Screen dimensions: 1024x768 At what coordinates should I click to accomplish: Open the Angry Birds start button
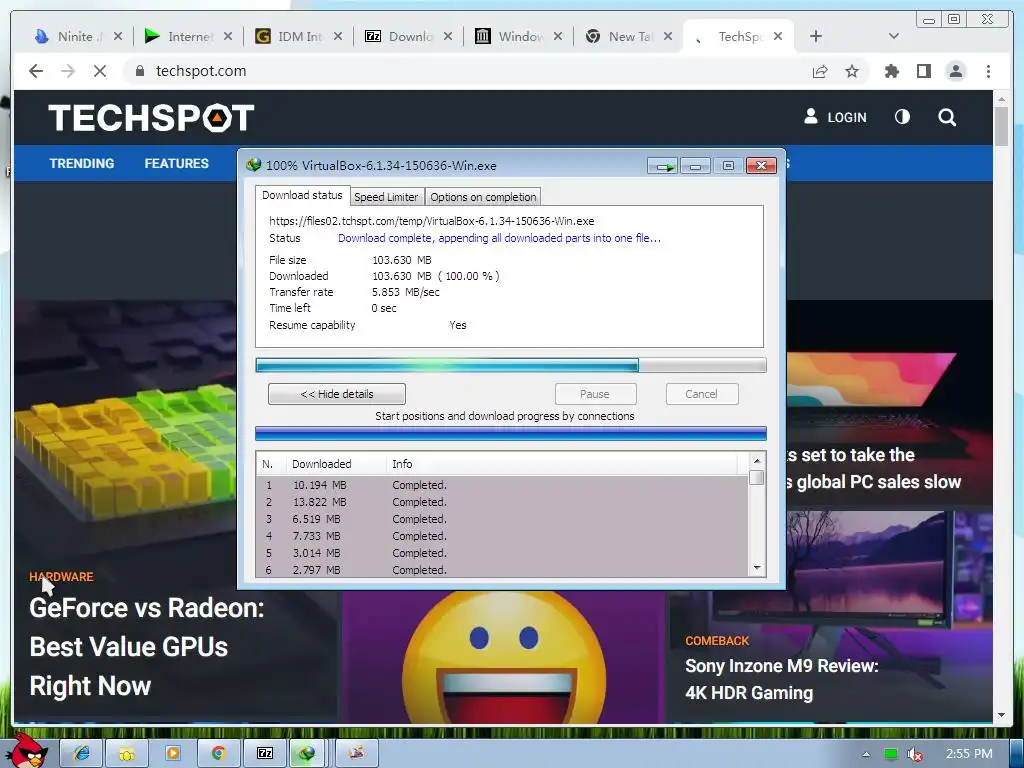click(27, 751)
